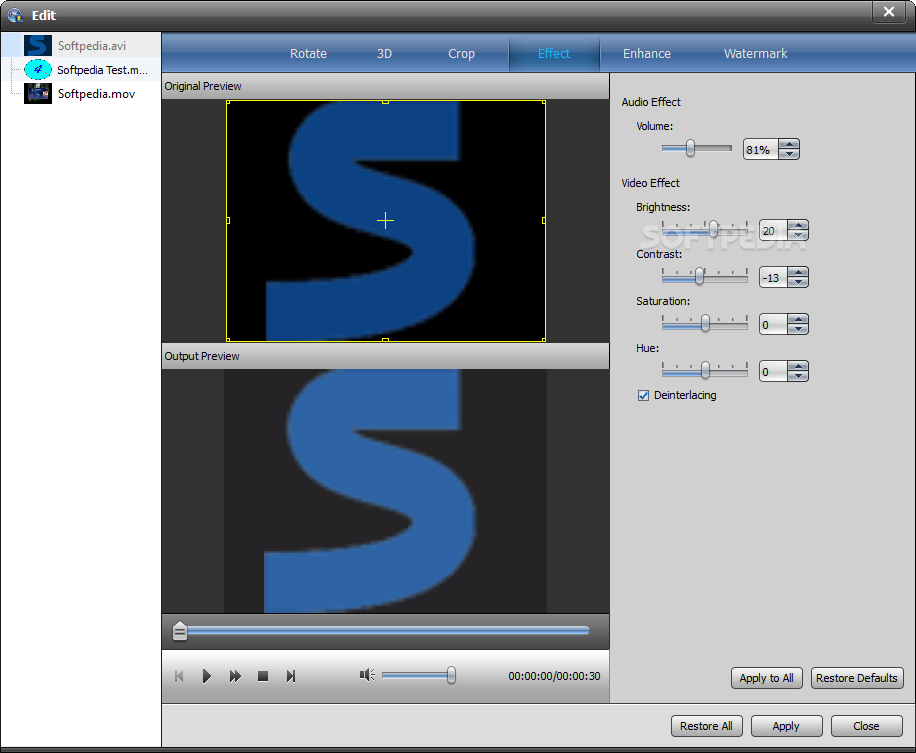This screenshot has height=753, width=916.
Task: Click the Brightness value field showing 20
Action: tap(773, 230)
